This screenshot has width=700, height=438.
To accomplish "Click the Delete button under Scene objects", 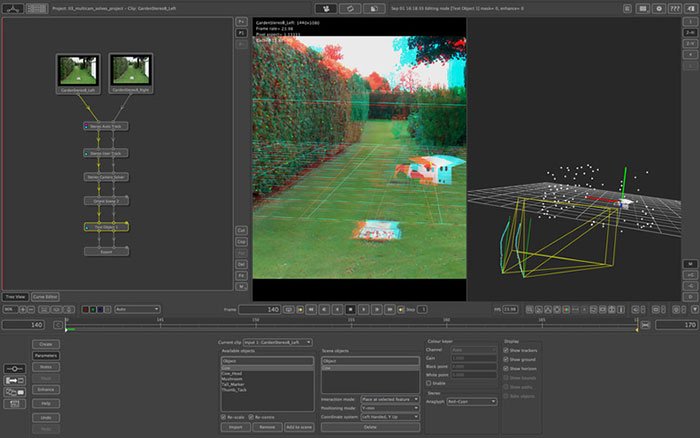I will point(370,427).
